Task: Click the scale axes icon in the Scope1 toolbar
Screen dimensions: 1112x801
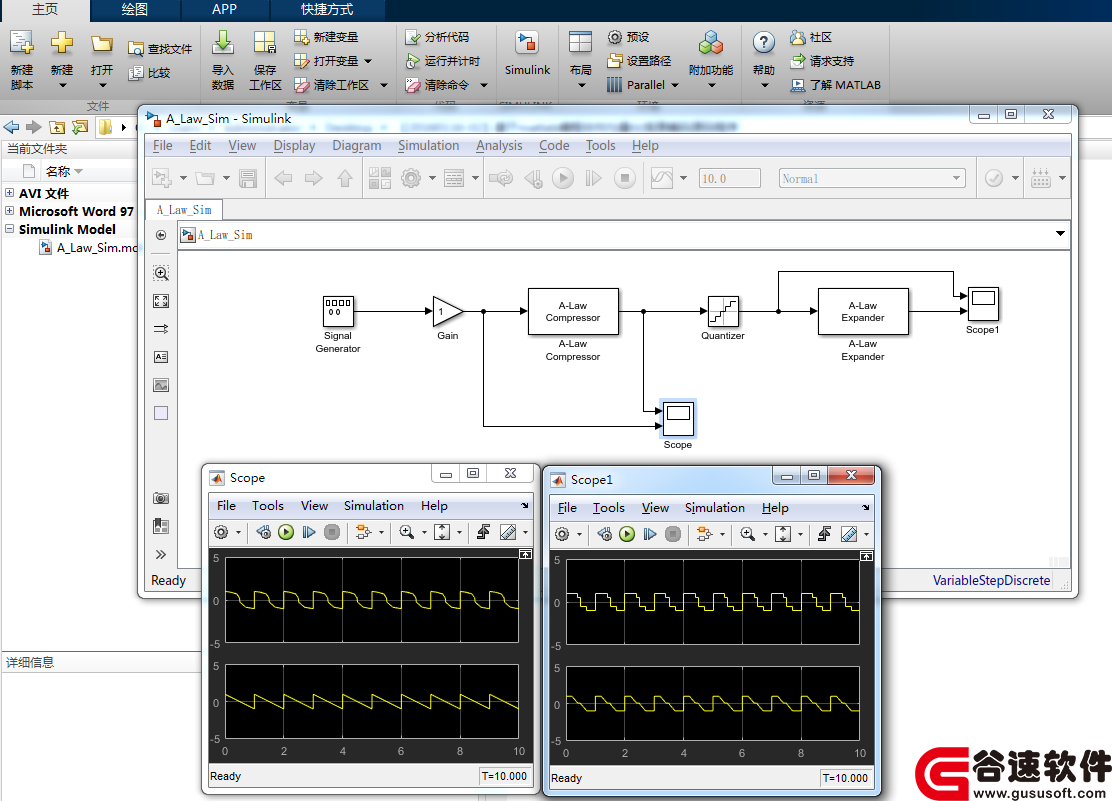Action: coord(783,534)
